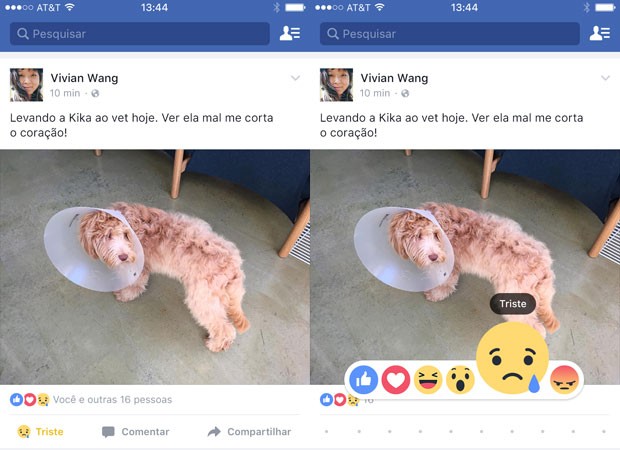Select the thumbs-up Like reaction
The width and height of the screenshot is (620, 450).
[363, 380]
